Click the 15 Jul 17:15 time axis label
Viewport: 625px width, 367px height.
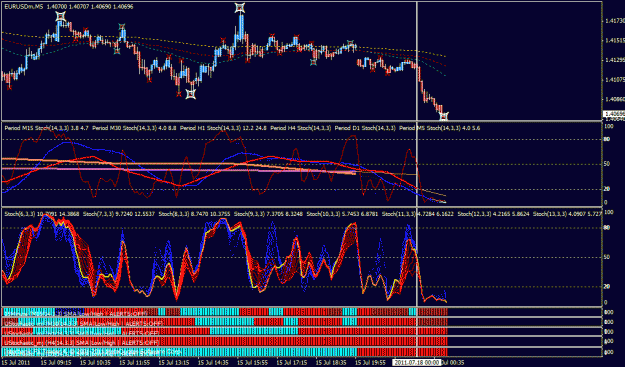click(x=292, y=363)
